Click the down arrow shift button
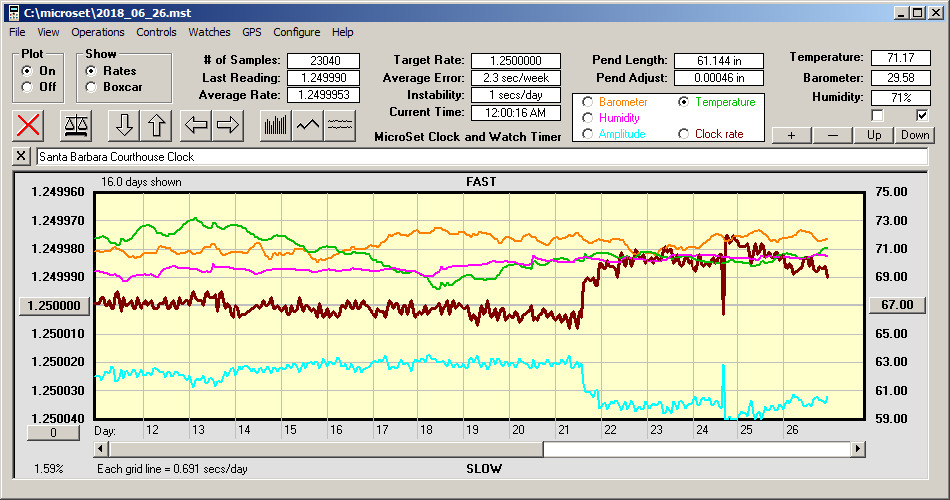The height and width of the screenshot is (500, 950). 124,125
